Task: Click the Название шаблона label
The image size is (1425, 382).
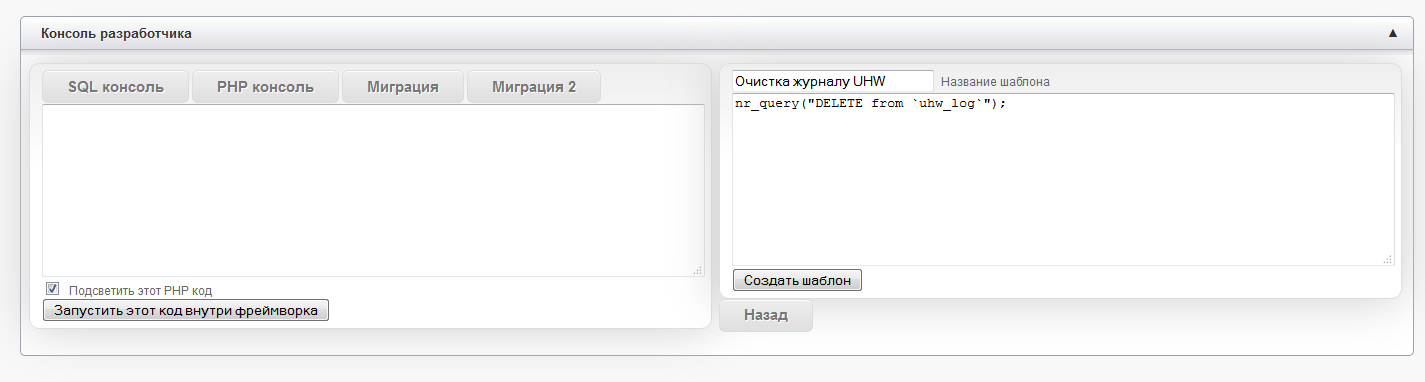Action: (x=995, y=81)
